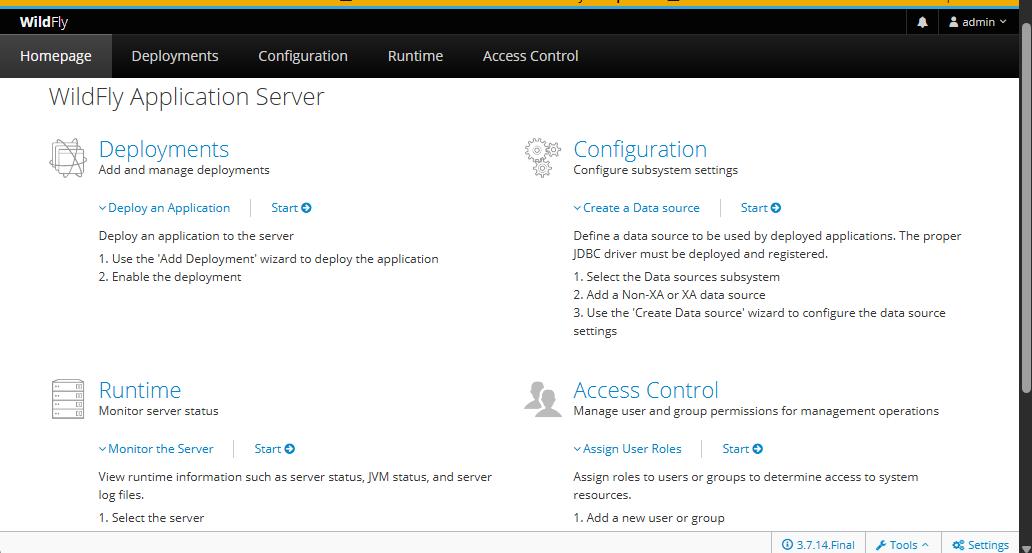Open Settings in the footer bar

[980, 544]
